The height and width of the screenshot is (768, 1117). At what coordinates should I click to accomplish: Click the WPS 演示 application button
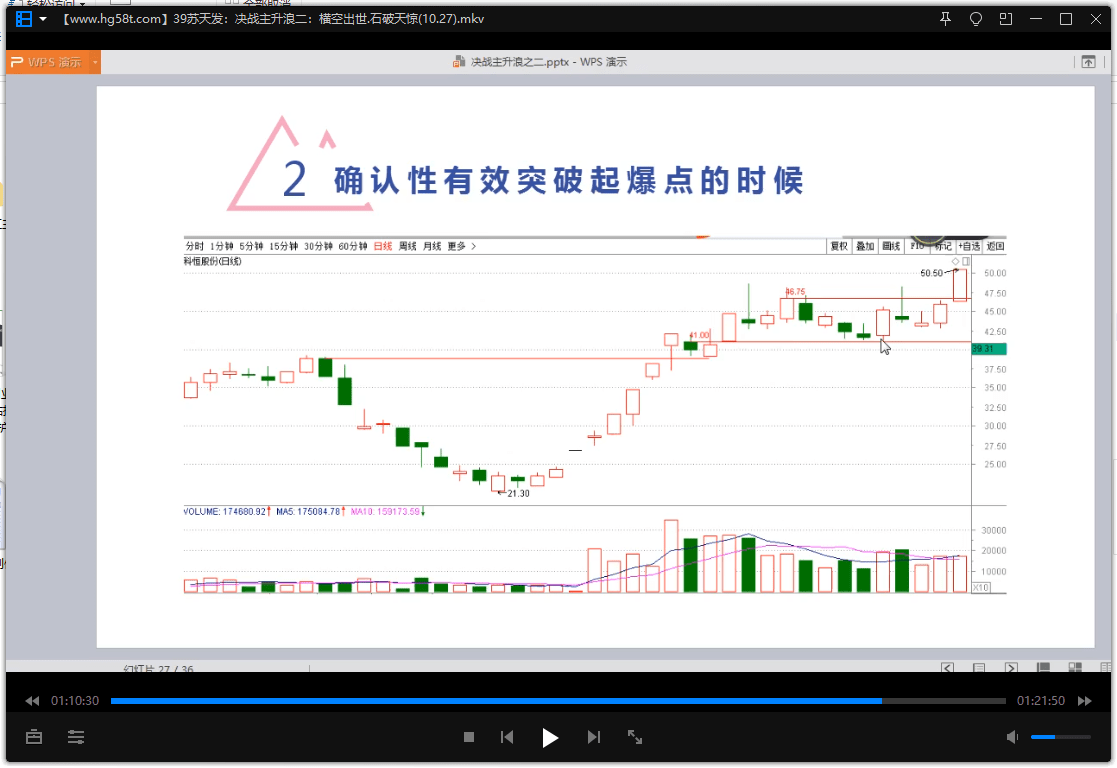(x=46, y=62)
